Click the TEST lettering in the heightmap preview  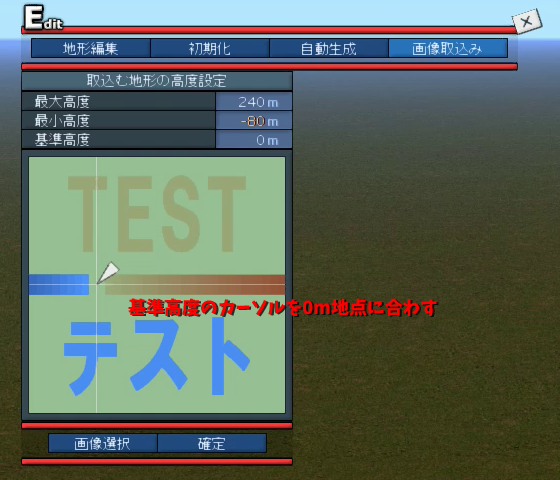(x=157, y=214)
